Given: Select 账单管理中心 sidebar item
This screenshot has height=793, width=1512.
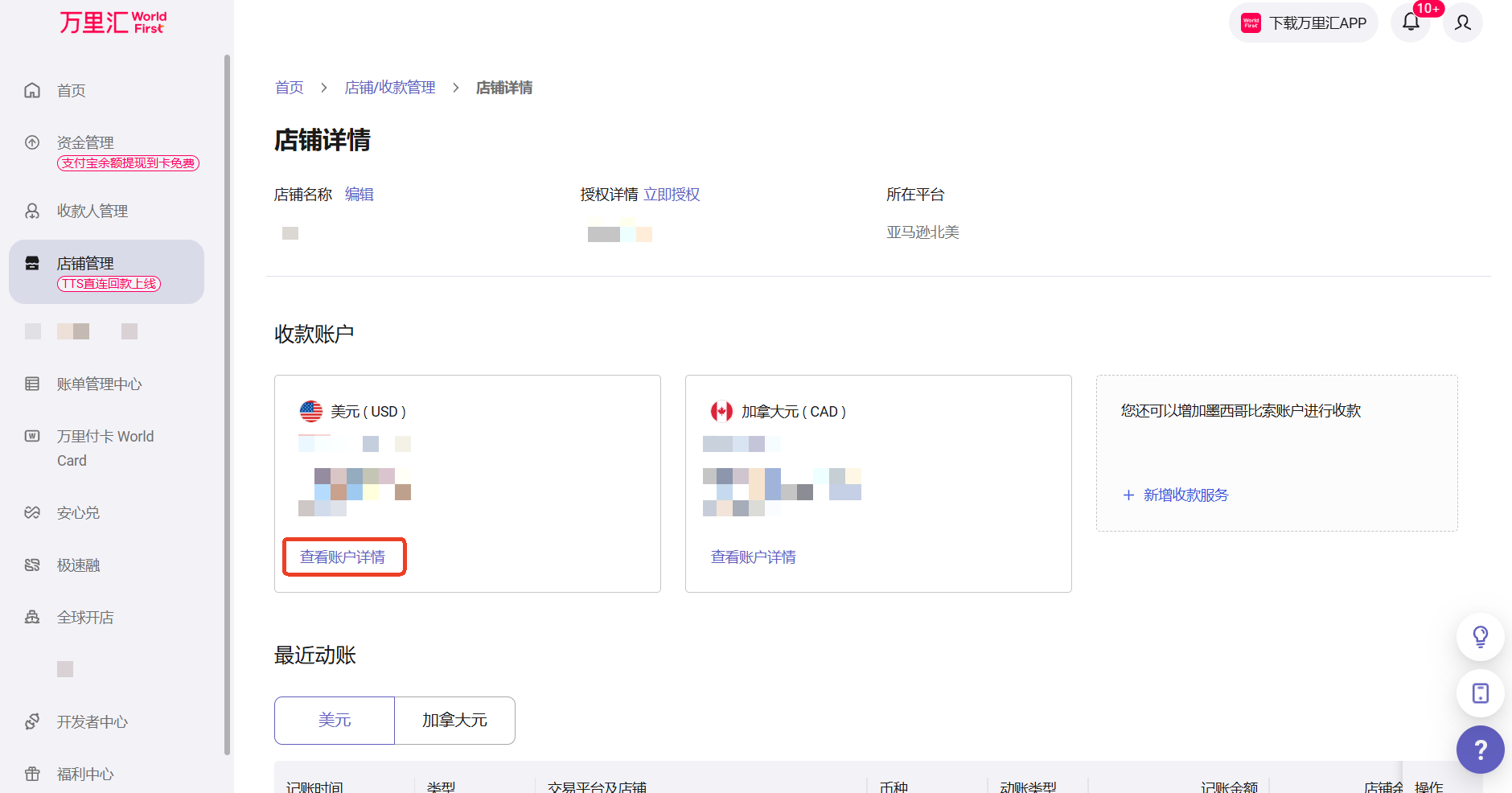Looking at the screenshot, I should pos(99,384).
